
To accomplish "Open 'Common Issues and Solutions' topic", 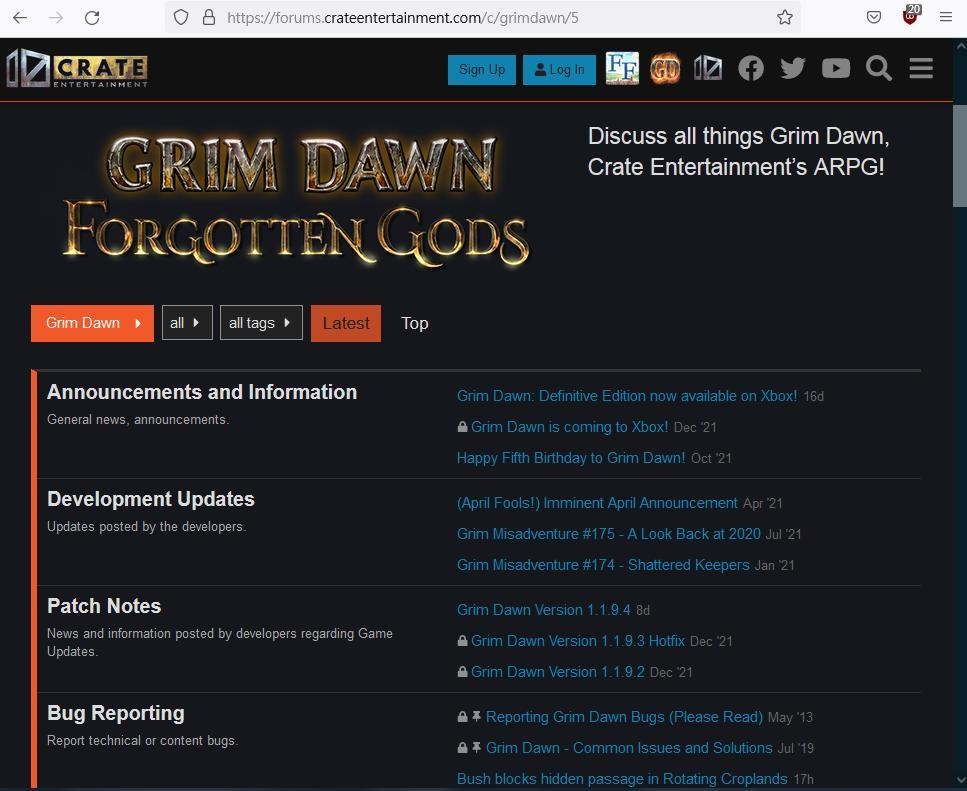I will tap(629, 747).
